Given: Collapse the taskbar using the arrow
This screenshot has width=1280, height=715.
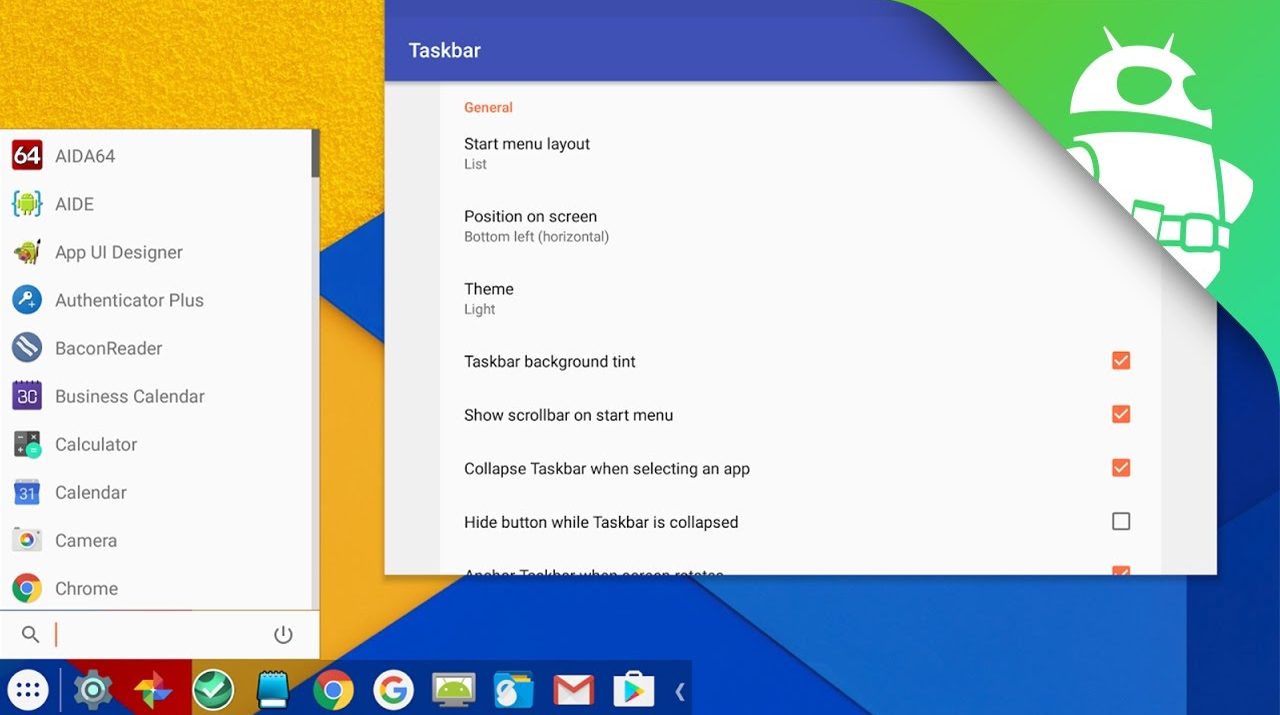Looking at the screenshot, I should (x=680, y=690).
